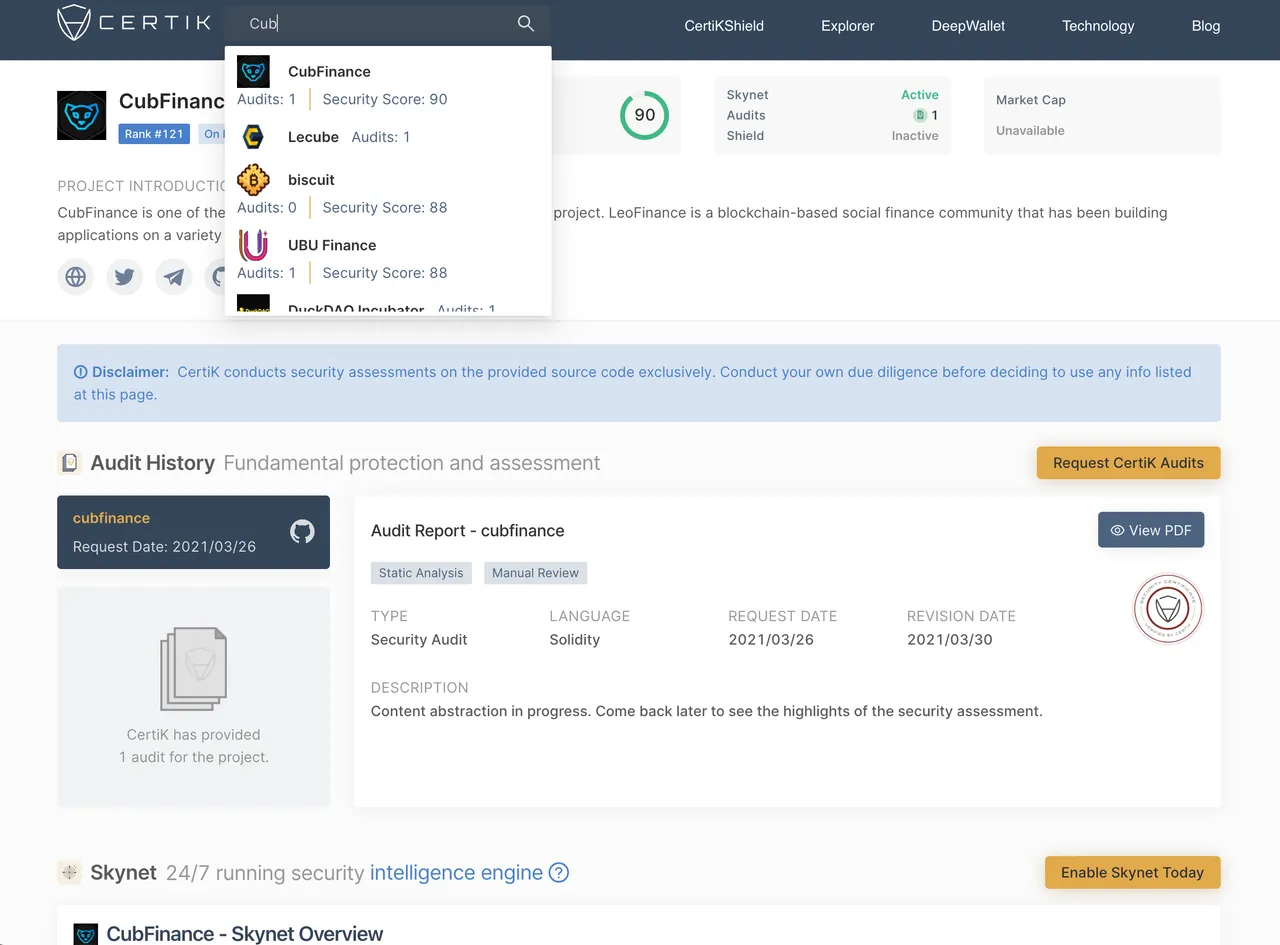Click the security certificate seal badge
Viewport: 1280px width, 945px height.
(1168, 609)
